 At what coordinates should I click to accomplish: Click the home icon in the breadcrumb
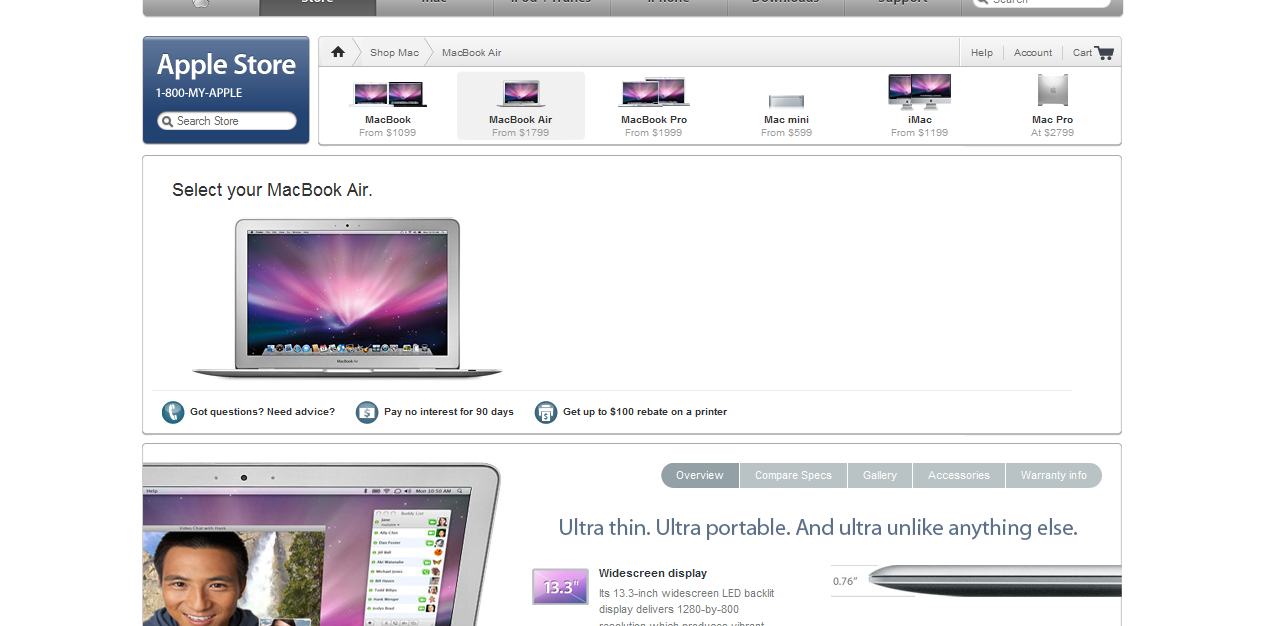click(338, 52)
